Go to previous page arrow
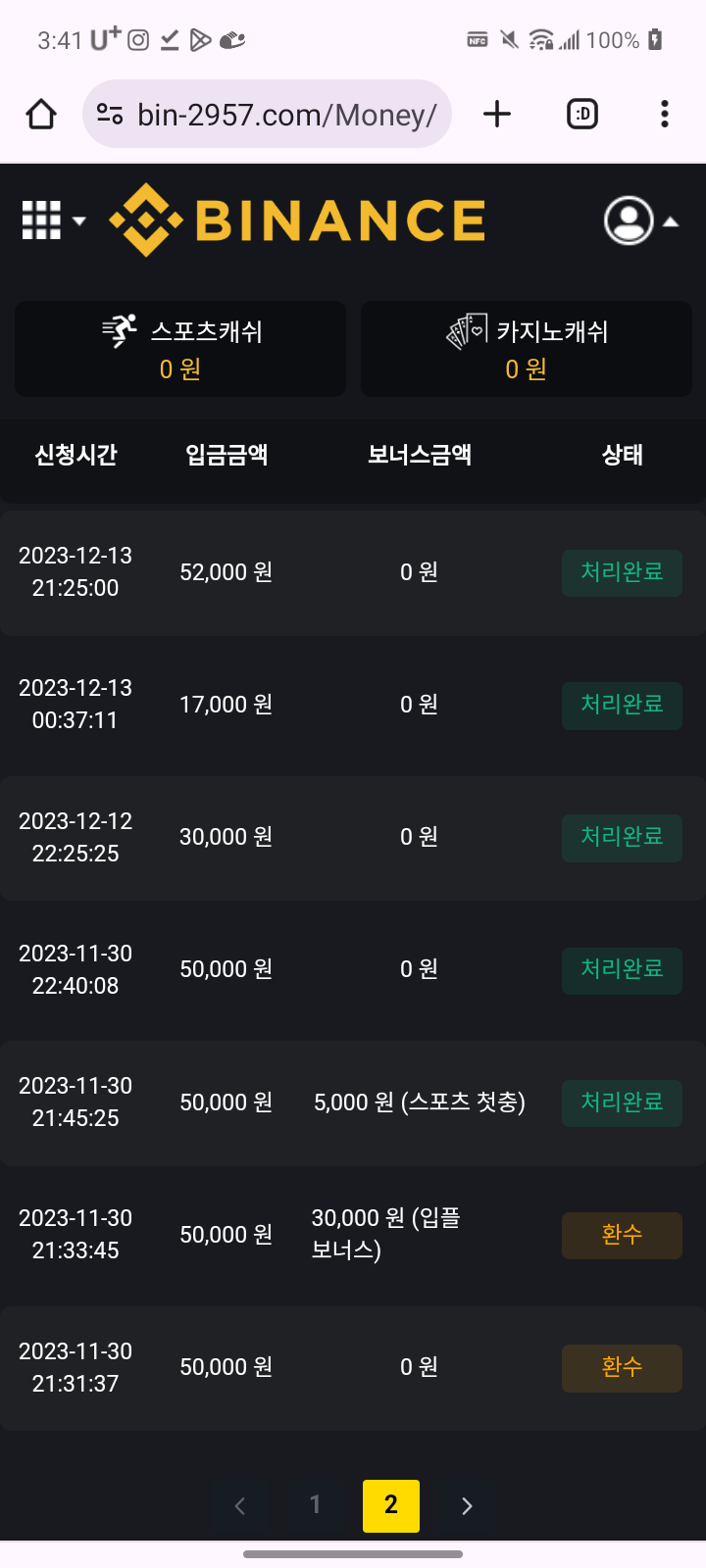 (x=239, y=1505)
